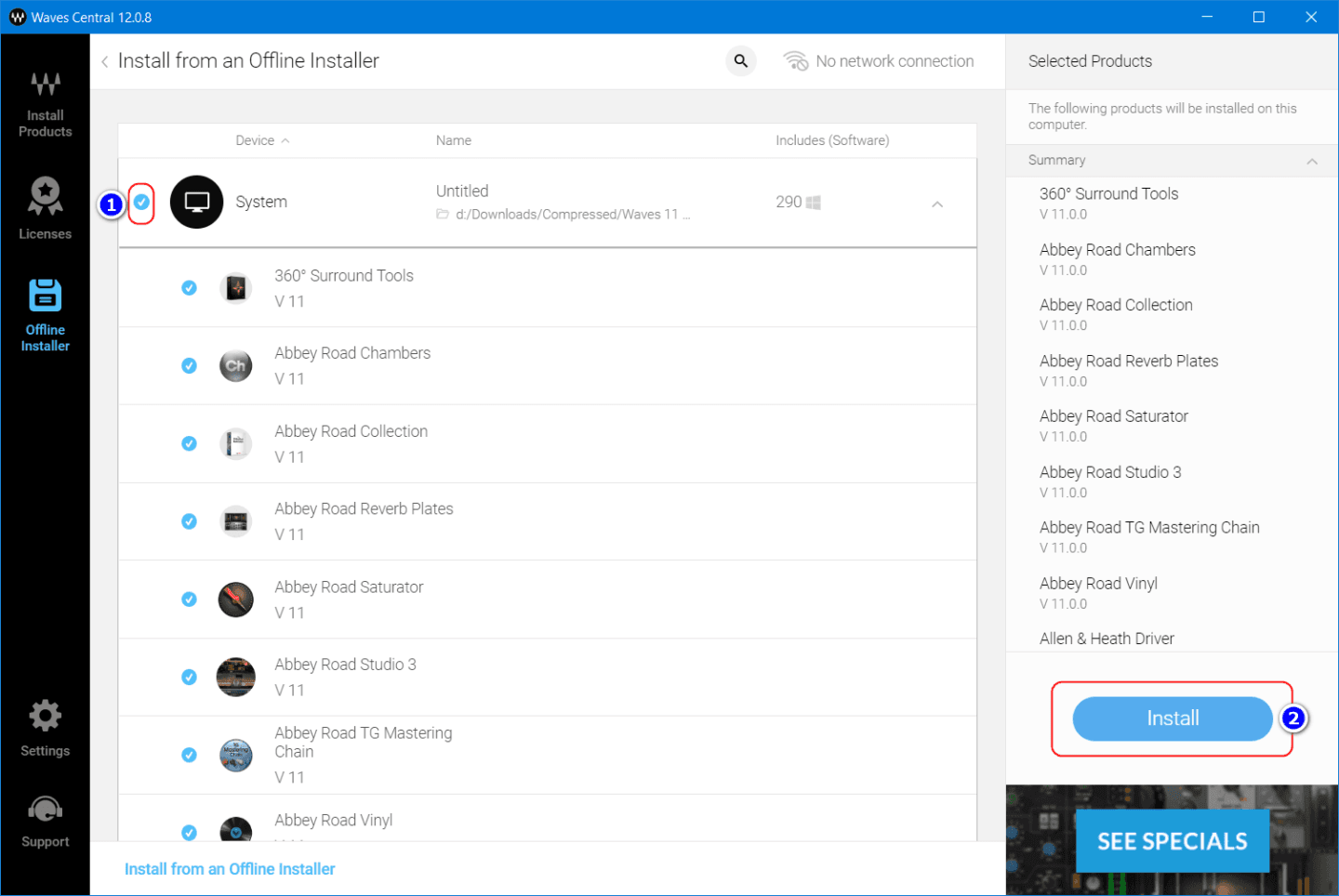Open the SEE SPECIALS banner

click(x=1173, y=841)
